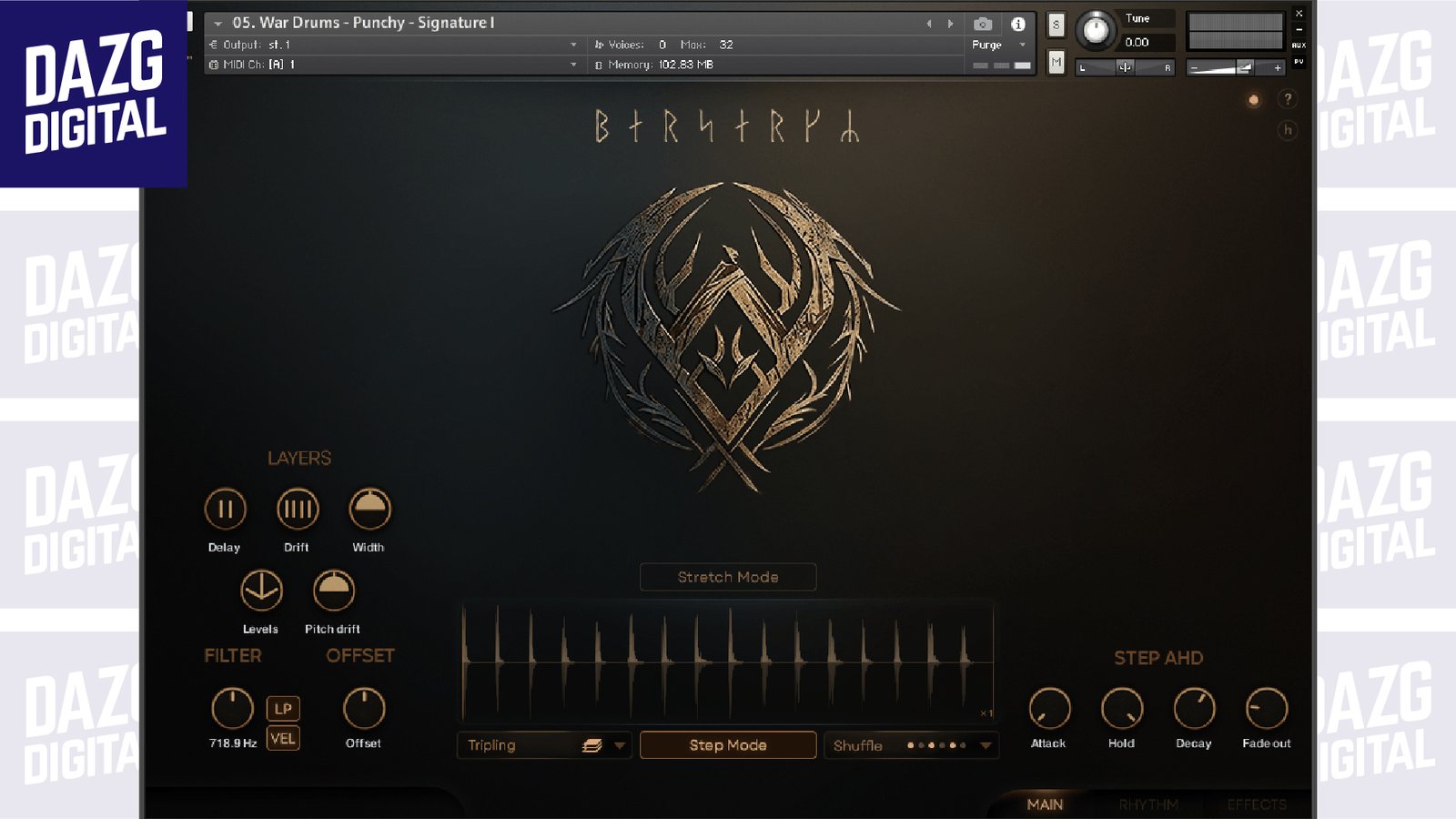Adjust the Pitch drift knob
Screen dimensions: 1456x819
(x=333, y=591)
